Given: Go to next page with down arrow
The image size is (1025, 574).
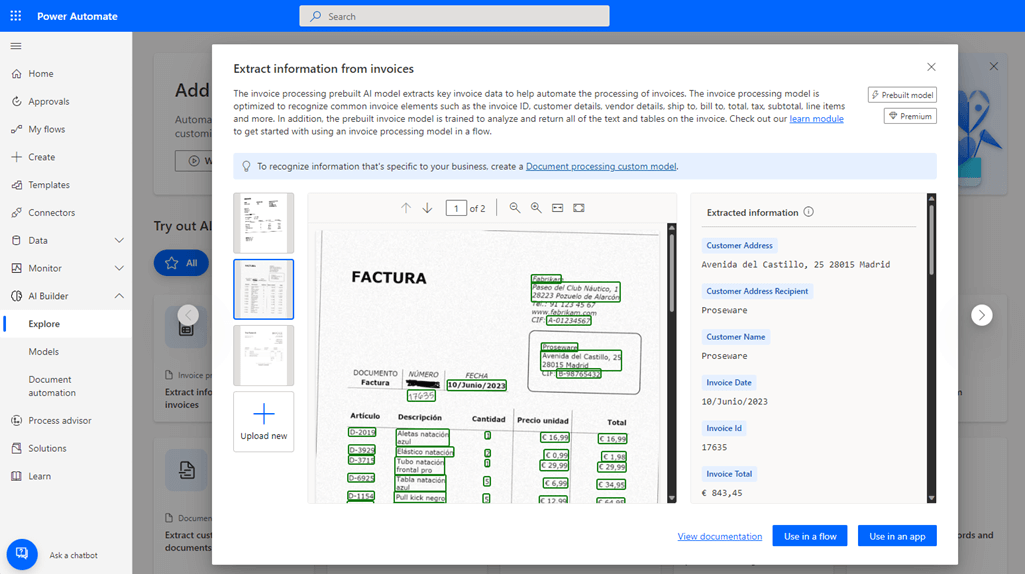Looking at the screenshot, I should 427,208.
